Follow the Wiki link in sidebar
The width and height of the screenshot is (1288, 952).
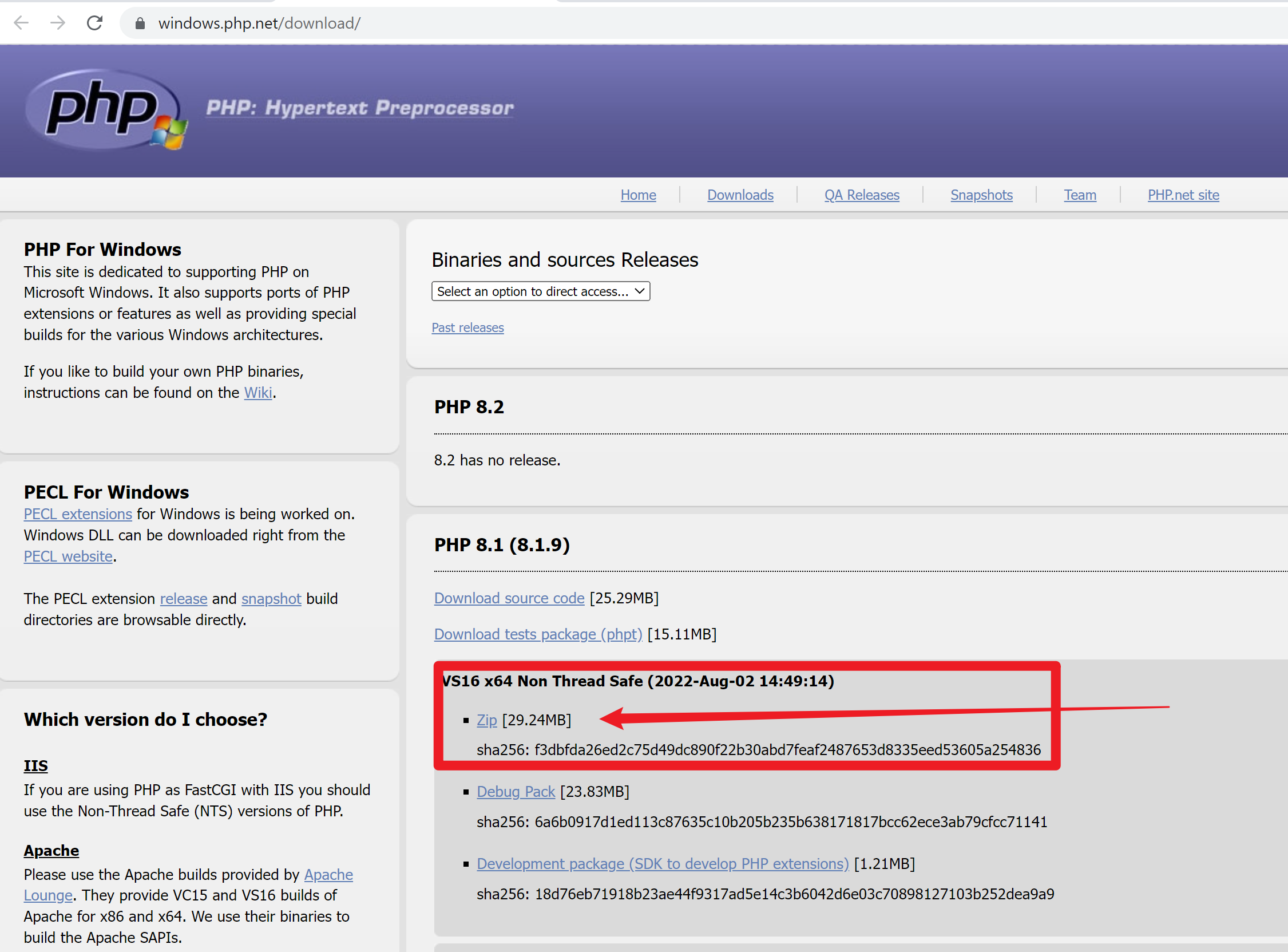coord(257,393)
